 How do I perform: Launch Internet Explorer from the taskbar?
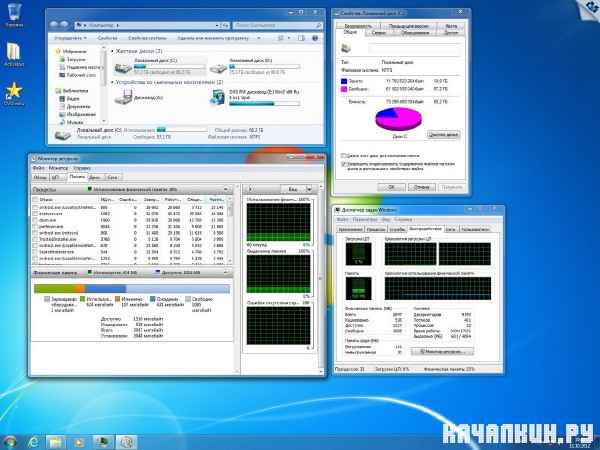tap(34, 442)
